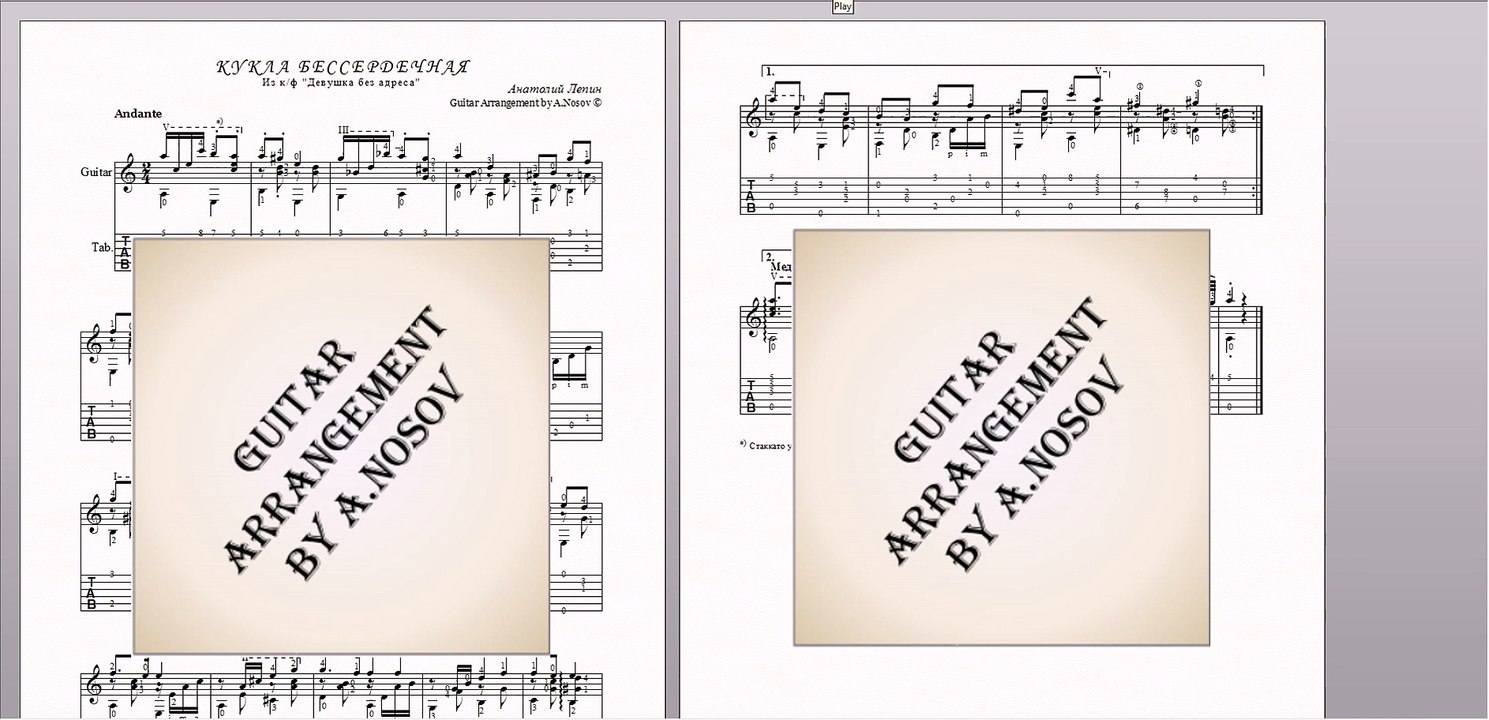Select the "Andante" tempo marking

[x=138, y=114]
